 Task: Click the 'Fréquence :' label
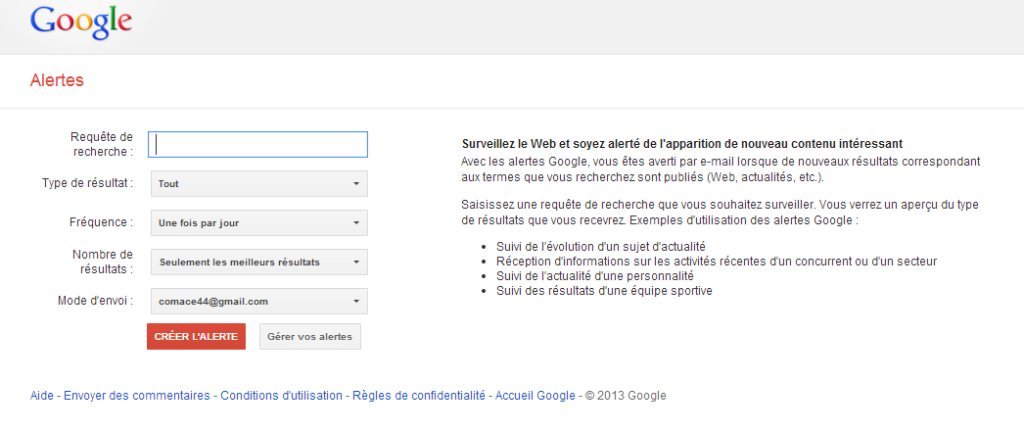(x=101, y=222)
